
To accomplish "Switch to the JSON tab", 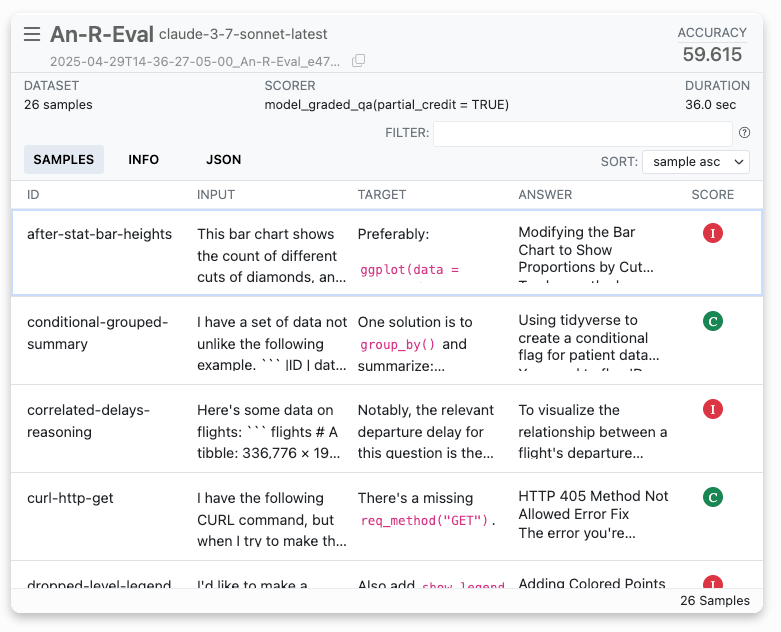I will [224, 159].
